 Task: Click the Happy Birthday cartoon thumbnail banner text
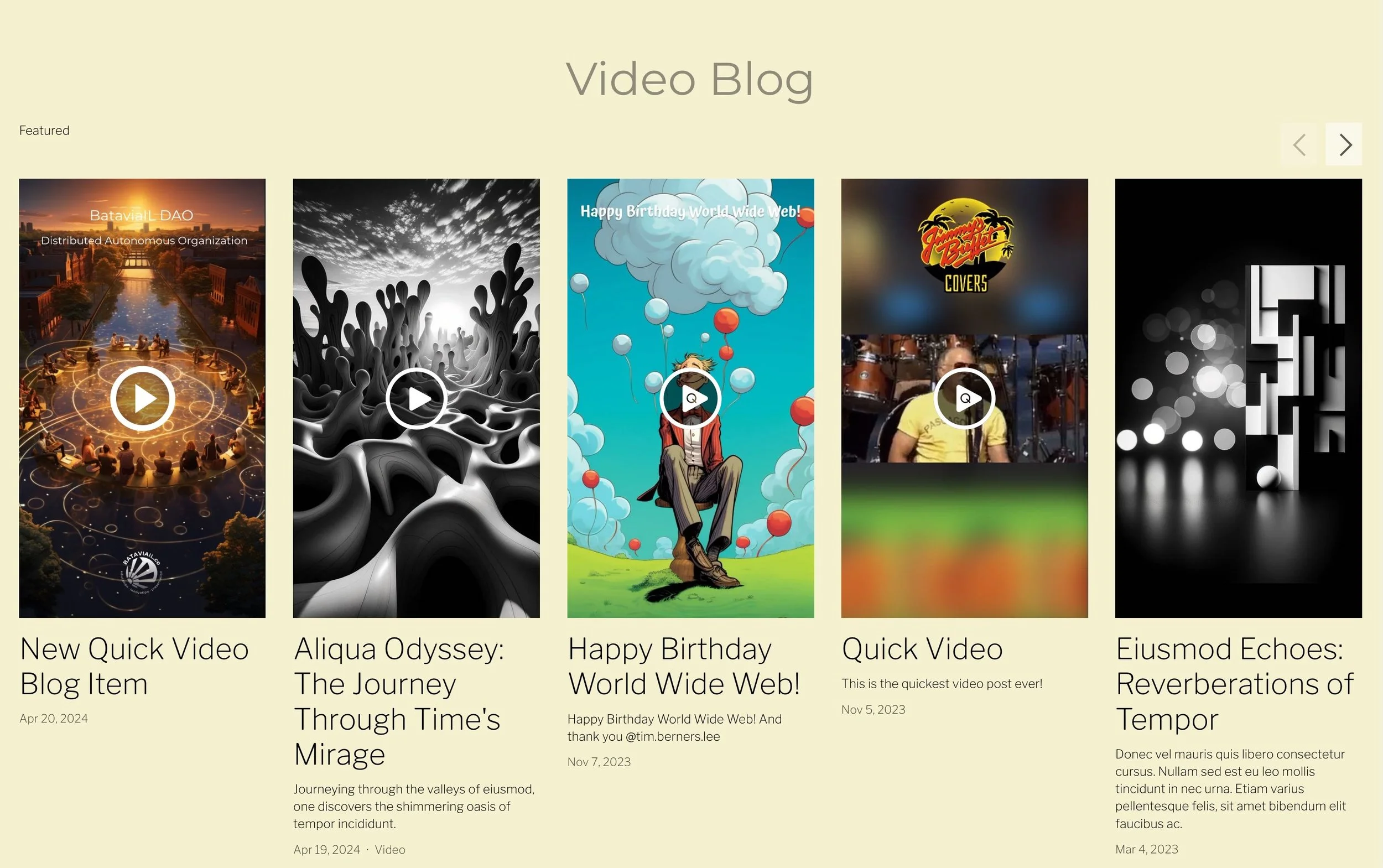(x=690, y=211)
